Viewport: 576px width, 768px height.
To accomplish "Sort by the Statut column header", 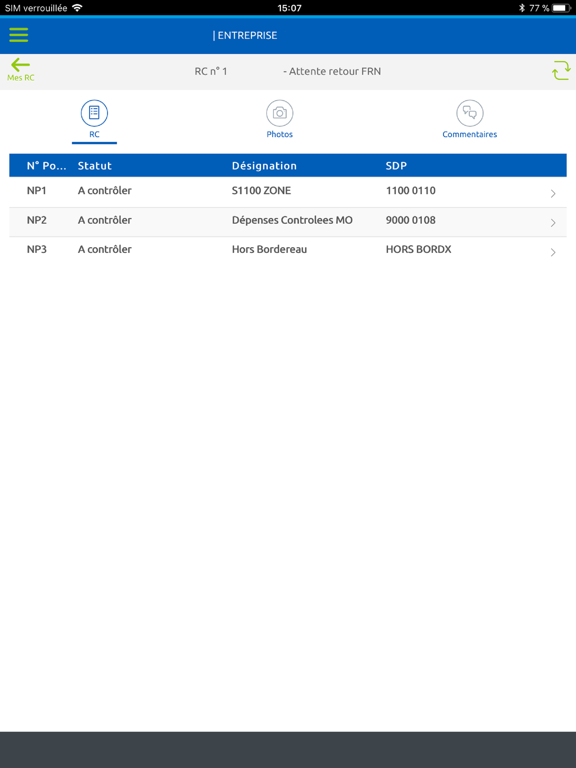I will click(x=95, y=166).
